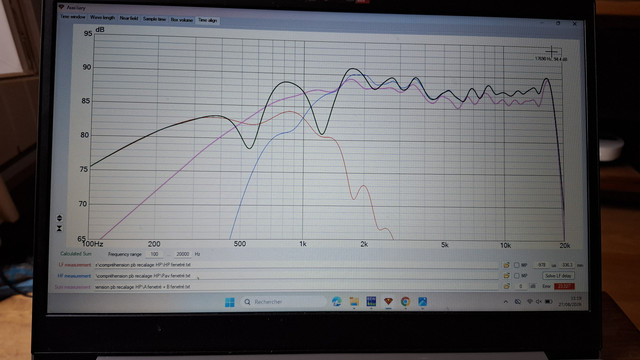Open the Photos app taskbar icon

tap(422, 302)
